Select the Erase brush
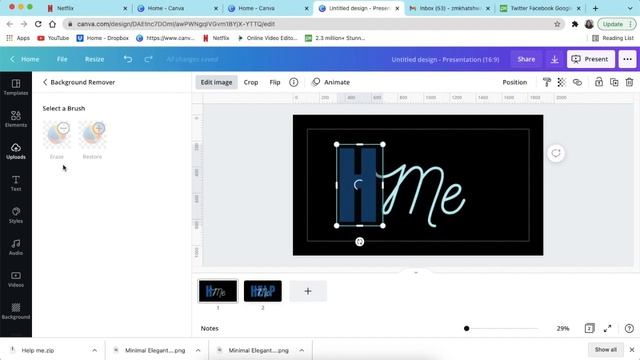 click(57, 140)
